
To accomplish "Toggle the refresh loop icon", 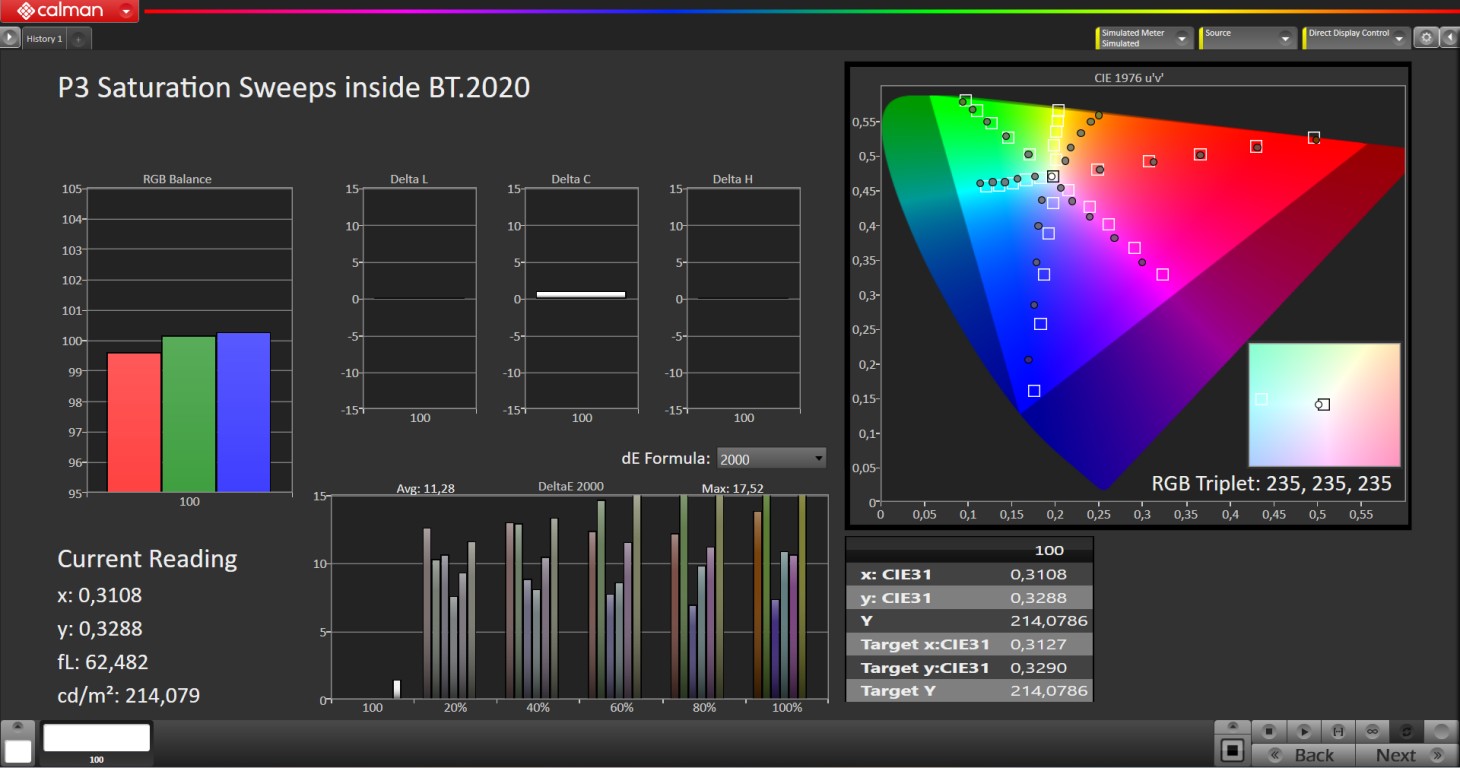I will tap(1406, 731).
